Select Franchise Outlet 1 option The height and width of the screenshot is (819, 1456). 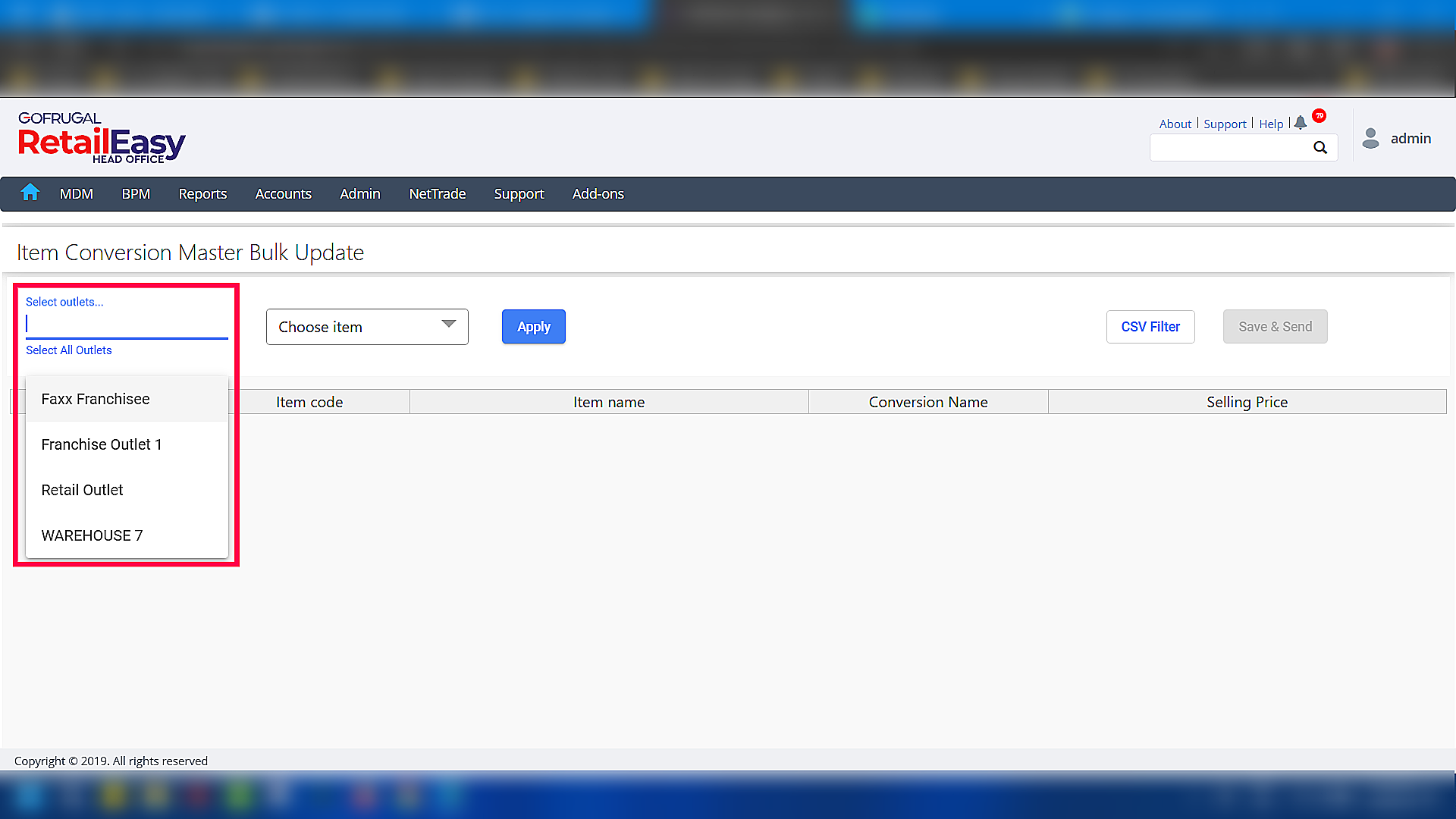pyautogui.click(x=102, y=444)
